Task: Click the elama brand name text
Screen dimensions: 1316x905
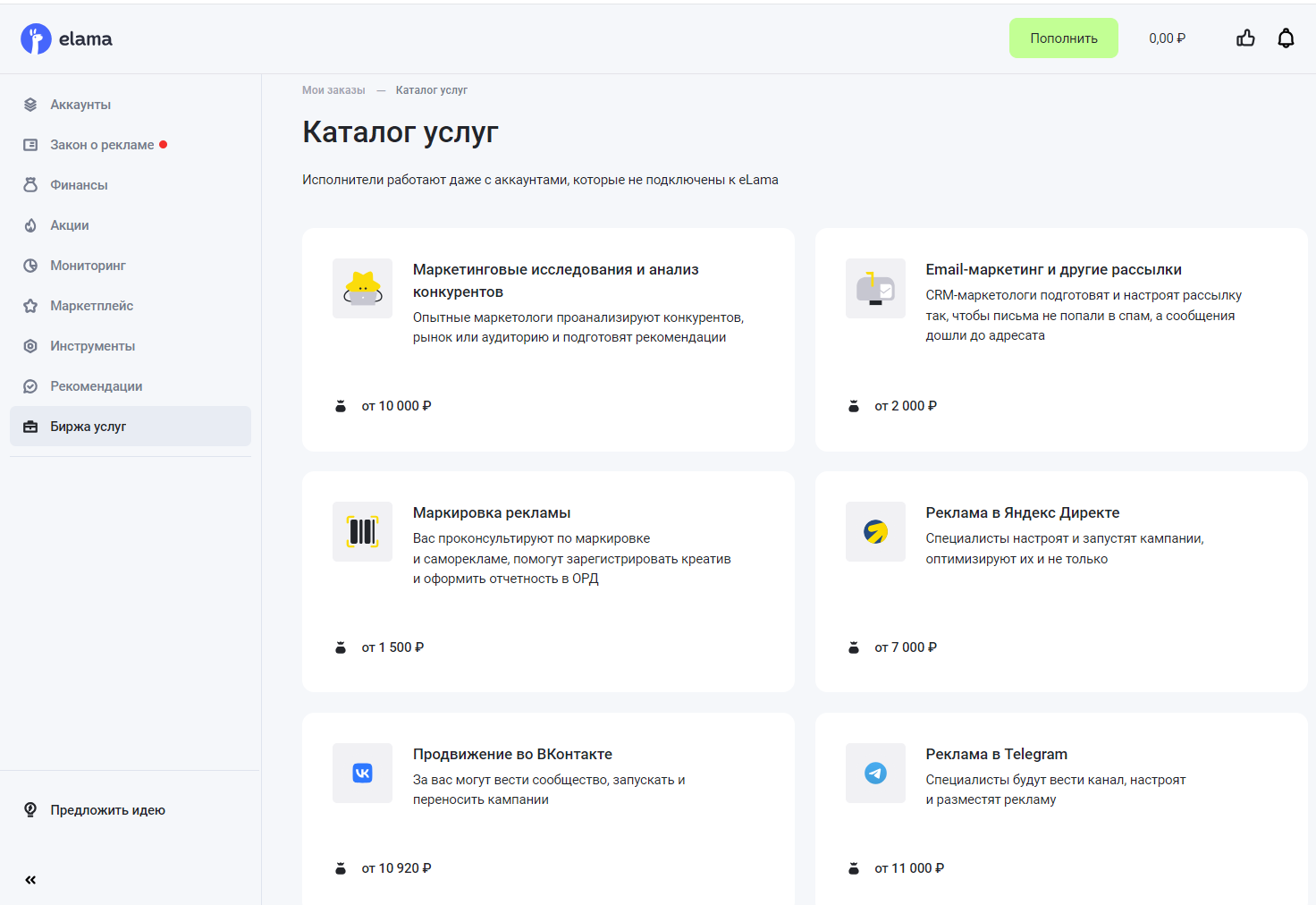Action: (x=86, y=38)
